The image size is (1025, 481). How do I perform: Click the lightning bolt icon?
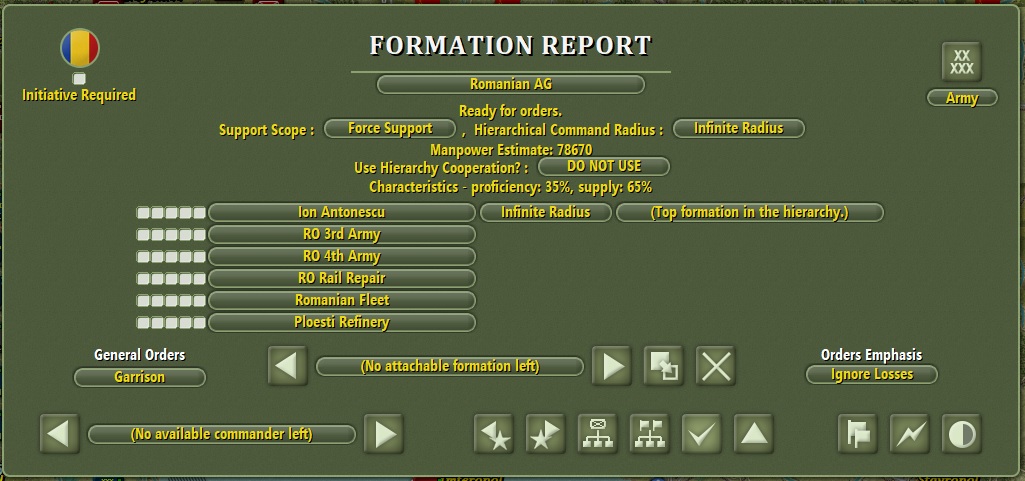910,434
